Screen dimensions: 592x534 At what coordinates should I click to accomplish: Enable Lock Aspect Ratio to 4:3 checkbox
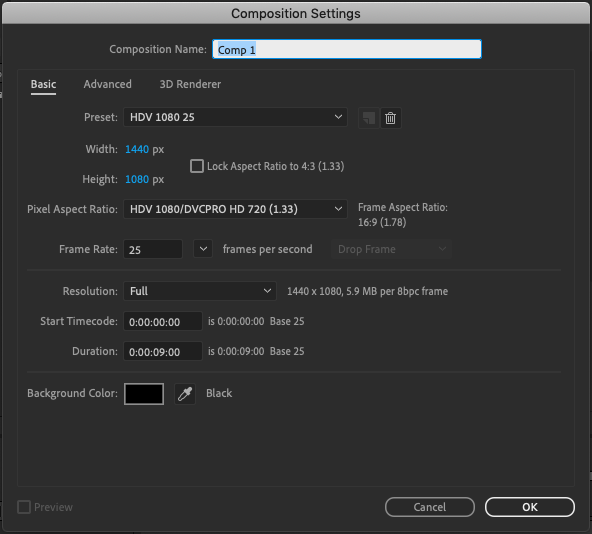click(197, 166)
